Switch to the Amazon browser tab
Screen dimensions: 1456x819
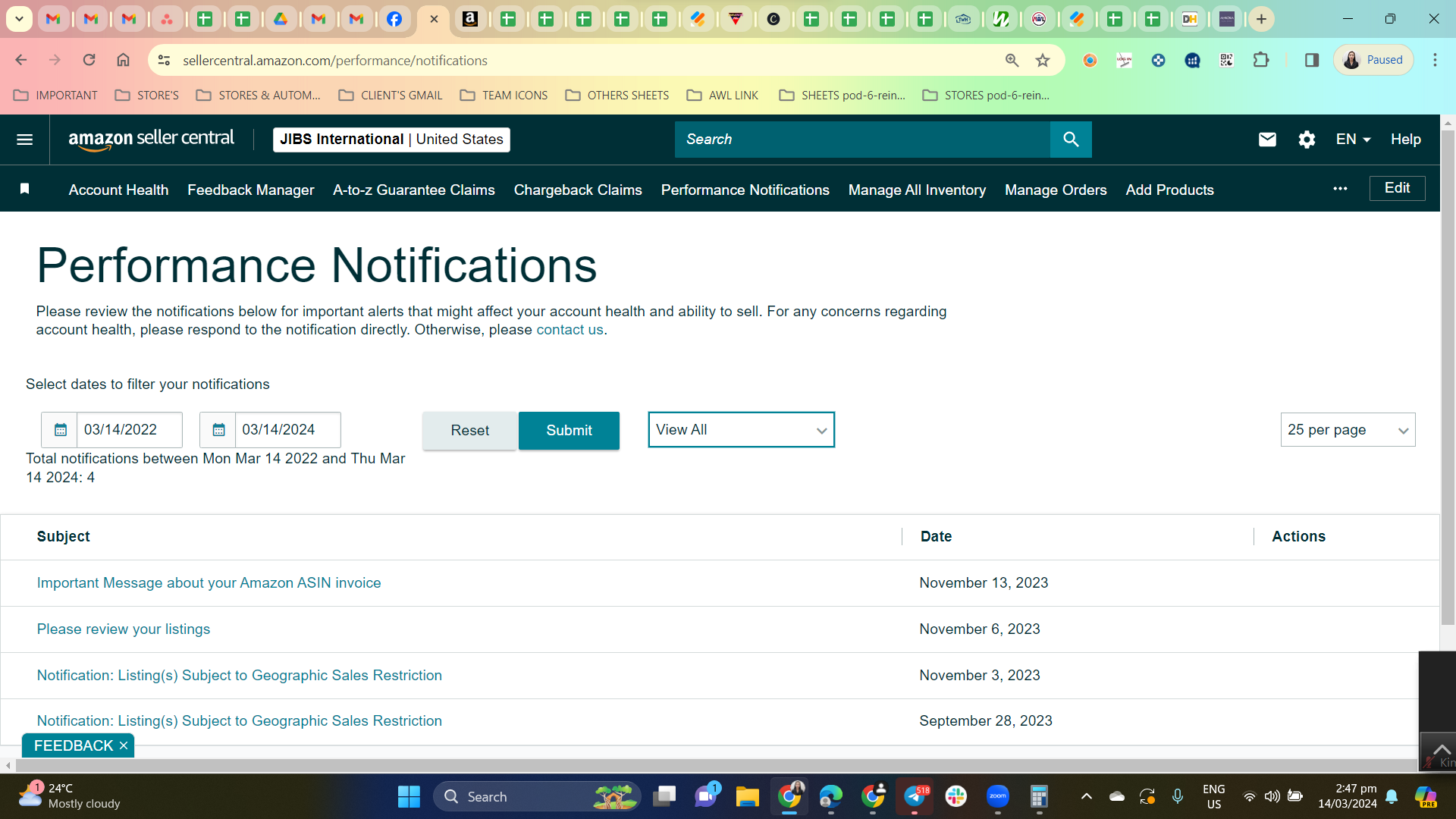pos(470,19)
